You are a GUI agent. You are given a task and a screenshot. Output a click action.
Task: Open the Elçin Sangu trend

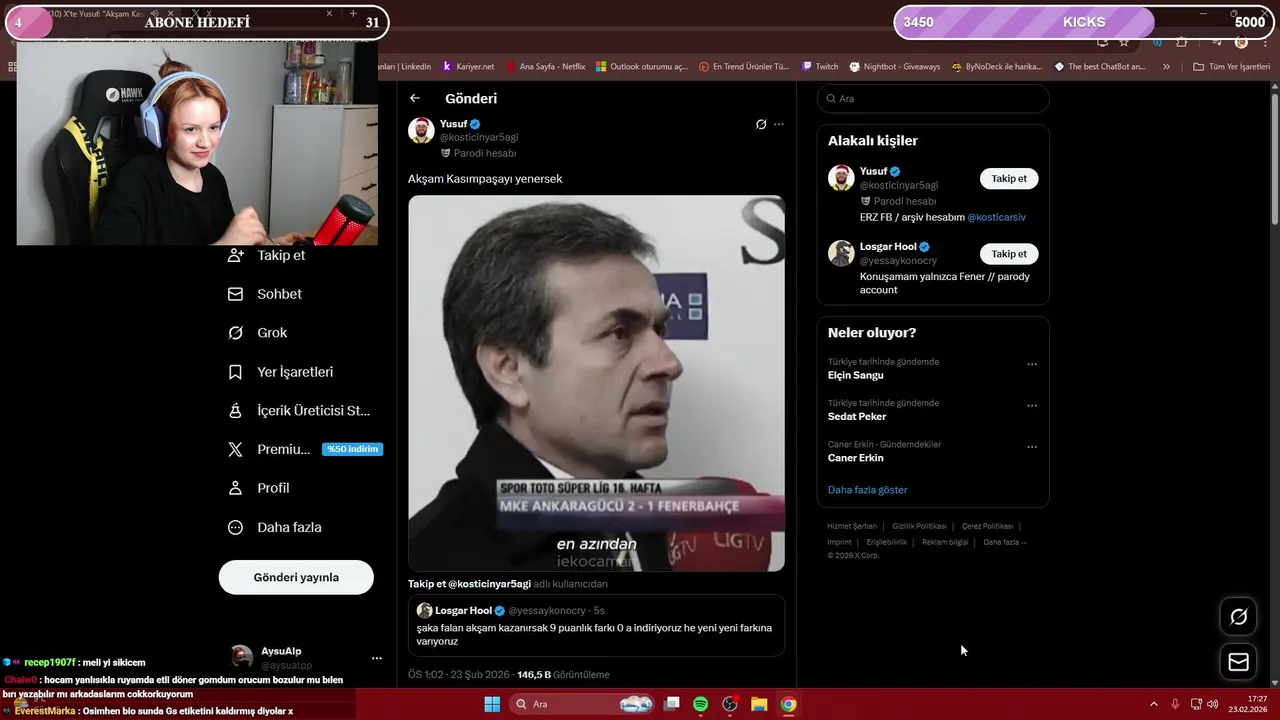pyautogui.click(x=856, y=375)
